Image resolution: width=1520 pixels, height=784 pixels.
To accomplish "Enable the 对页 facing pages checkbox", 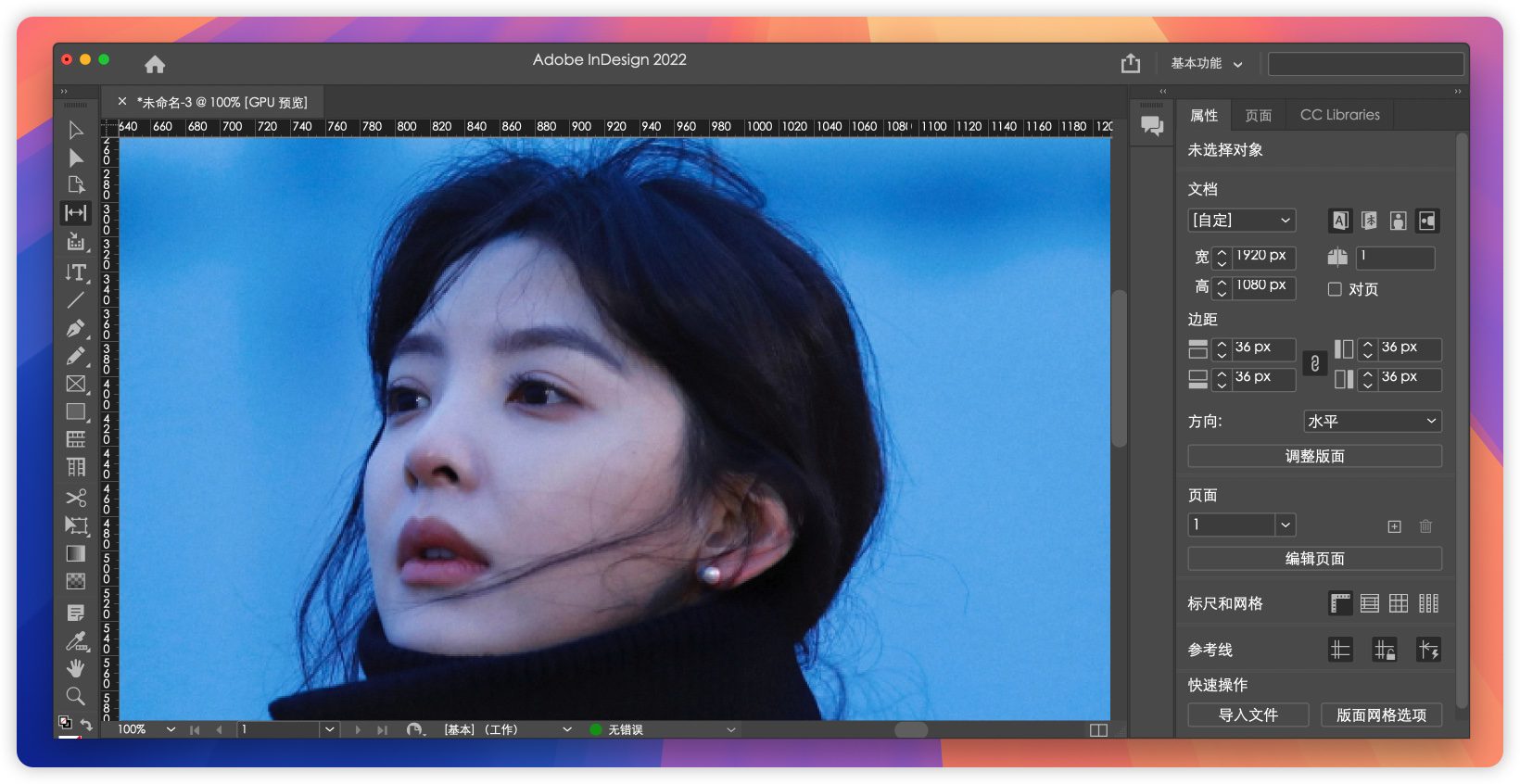I will (x=1335, y=289).
